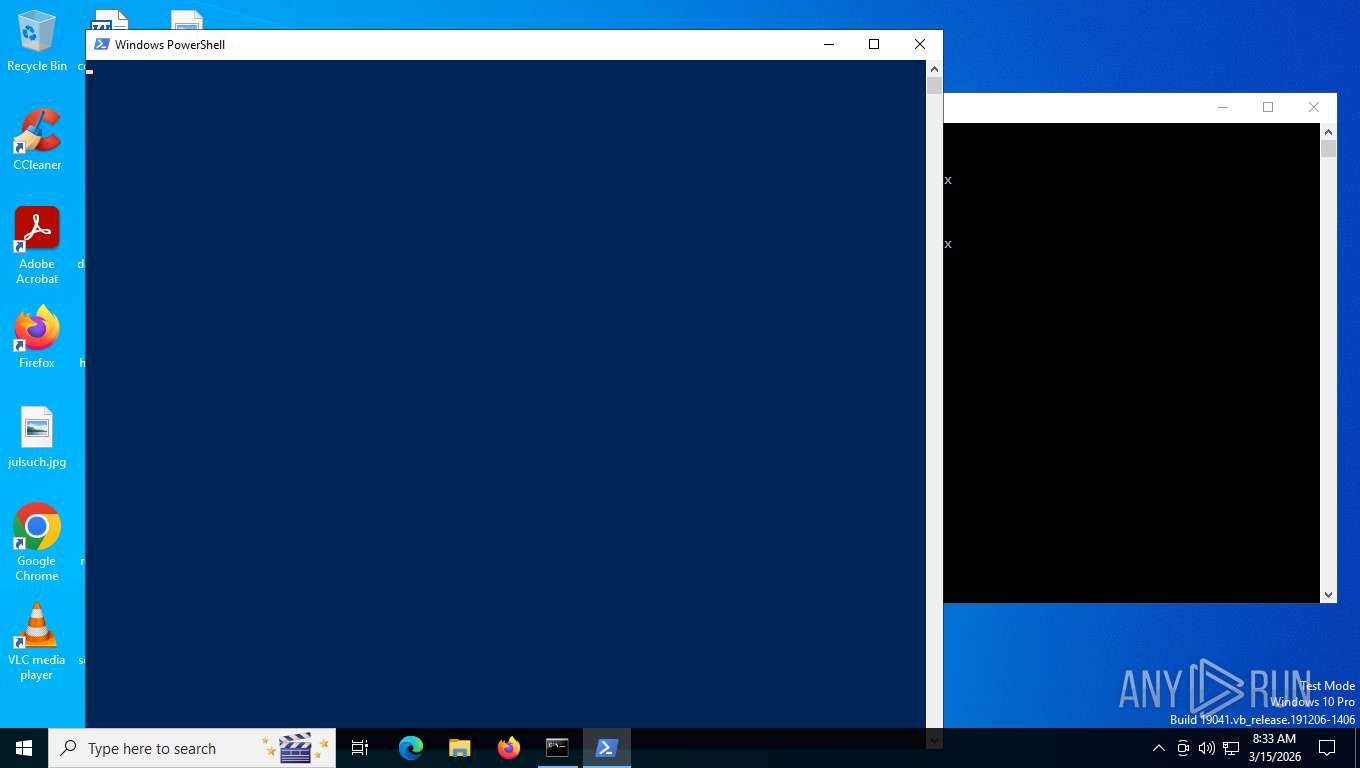Maximize the Windows PowerShell window
The height and width of the screenshot is (768, 1360).
pyautogui.click(x=874, y=44)
